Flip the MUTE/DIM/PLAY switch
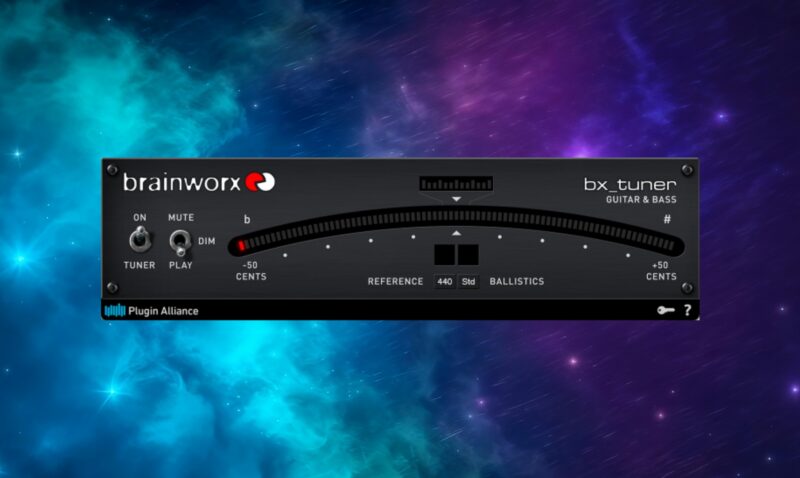This screenshot has height=478, width=800. (x=181, y=241)
